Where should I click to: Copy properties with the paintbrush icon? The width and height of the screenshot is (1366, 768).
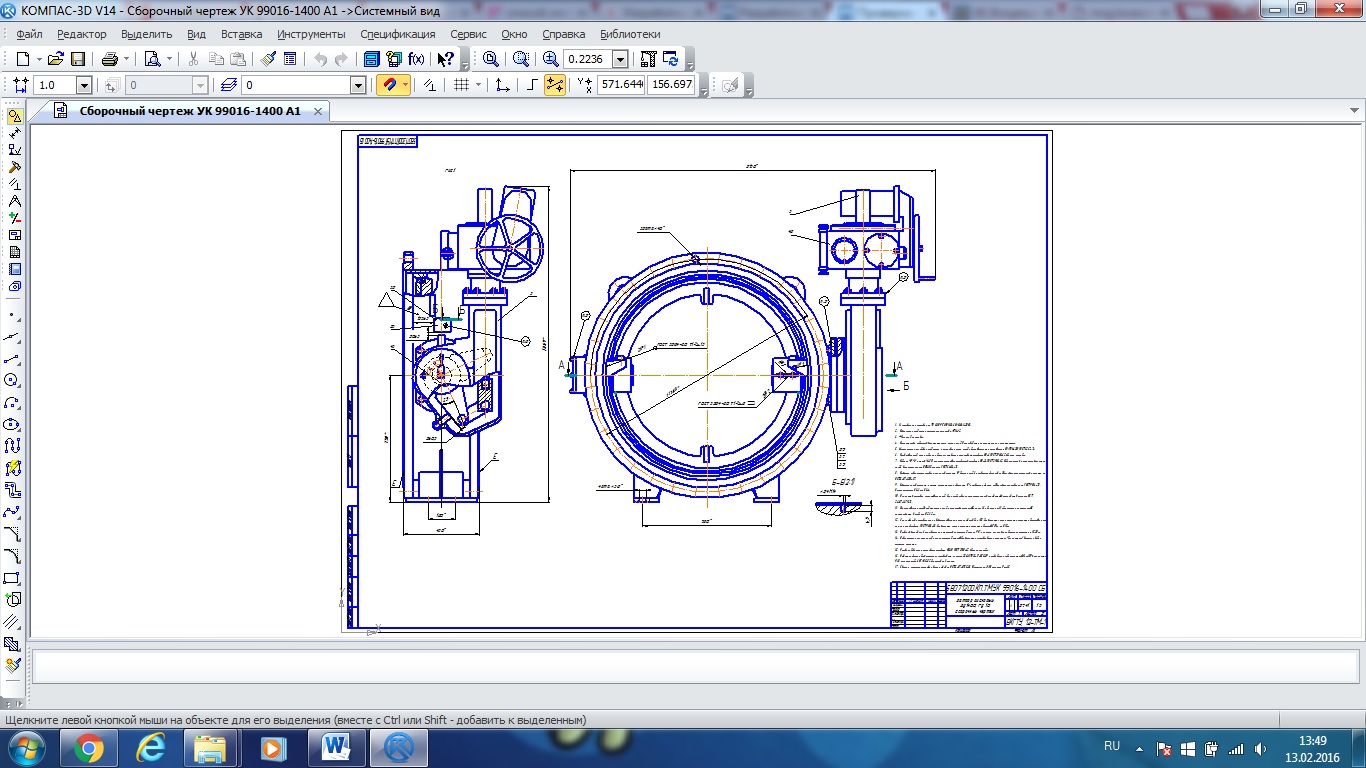coord(269,59)
